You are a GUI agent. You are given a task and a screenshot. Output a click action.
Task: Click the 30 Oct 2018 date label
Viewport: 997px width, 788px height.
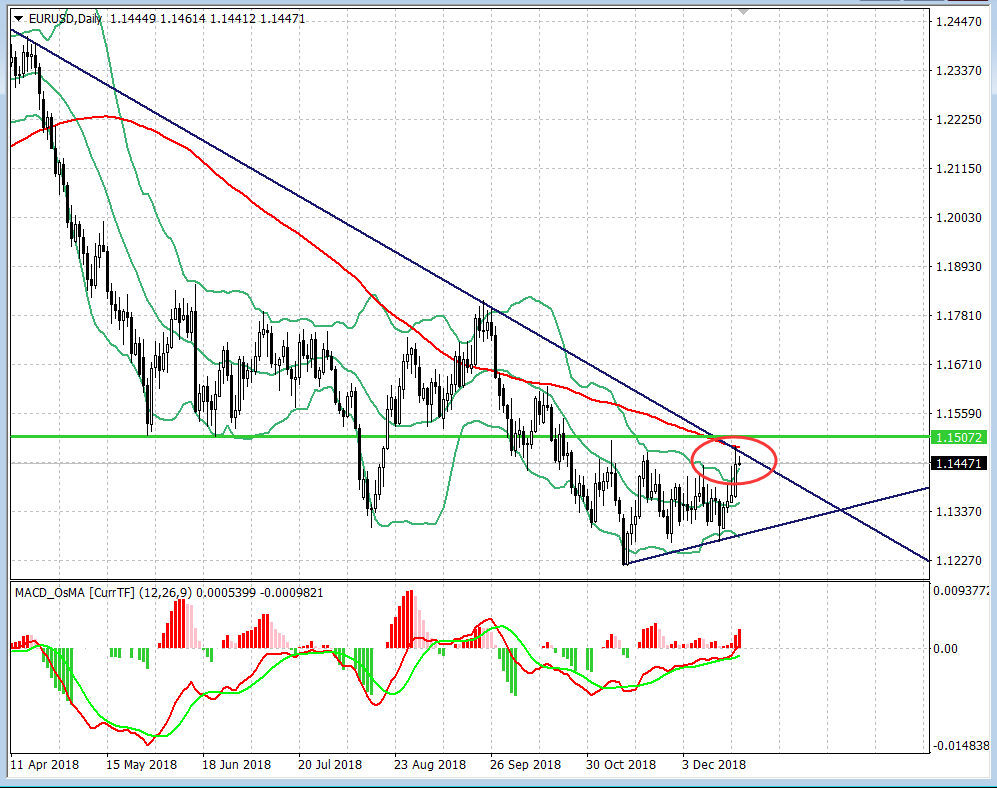tap(621, 764)
